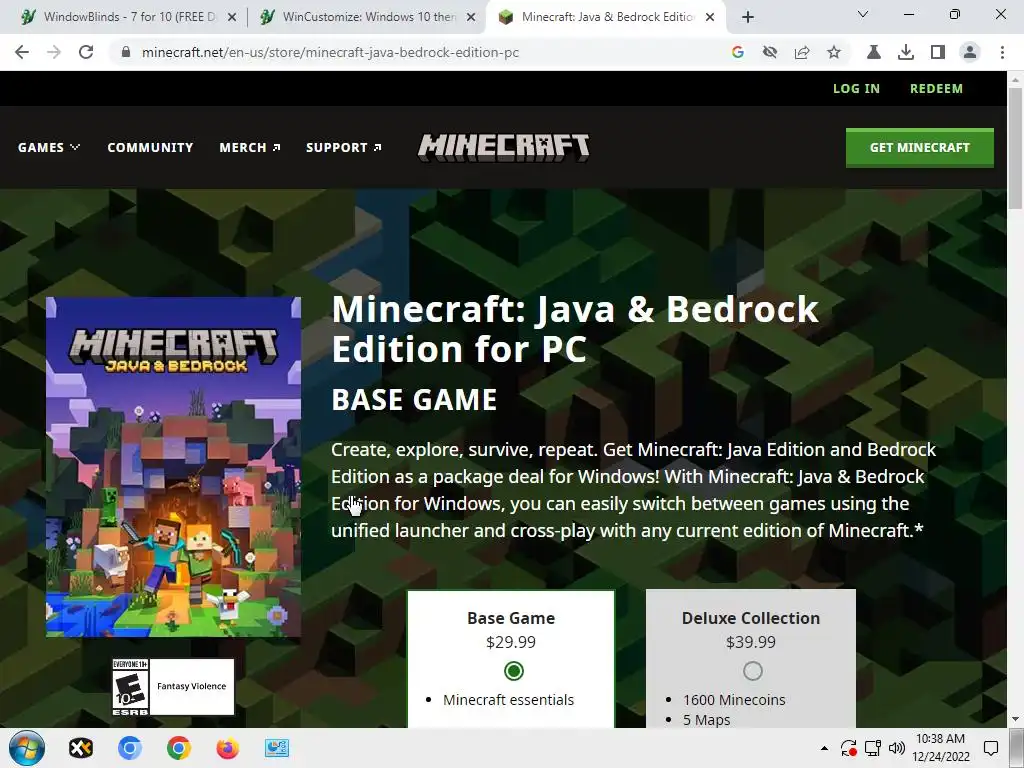Click the browser forward arrow
This screenshot has height=768, width=1024.
point(54,52)
